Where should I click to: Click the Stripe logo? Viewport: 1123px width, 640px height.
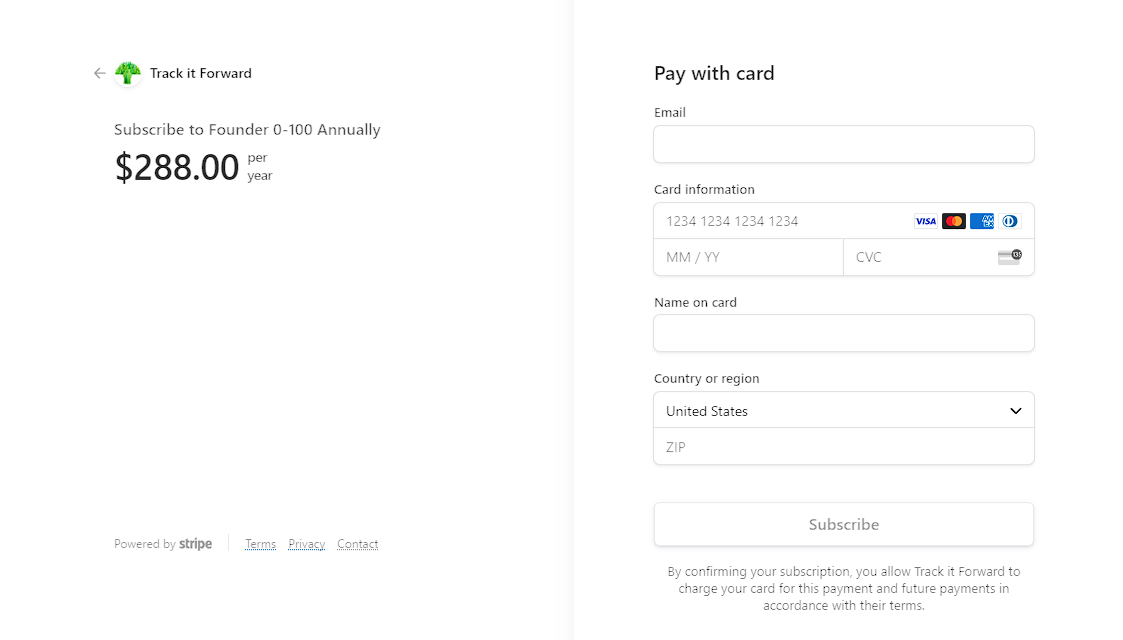195,544
